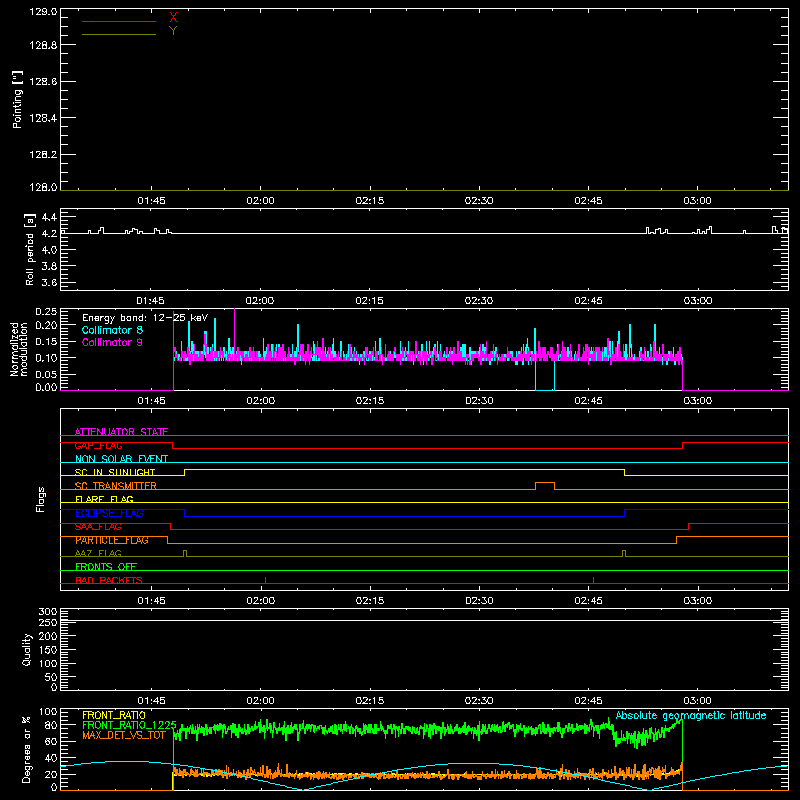Click the FLARE_FLAG label

coord(104,499)
